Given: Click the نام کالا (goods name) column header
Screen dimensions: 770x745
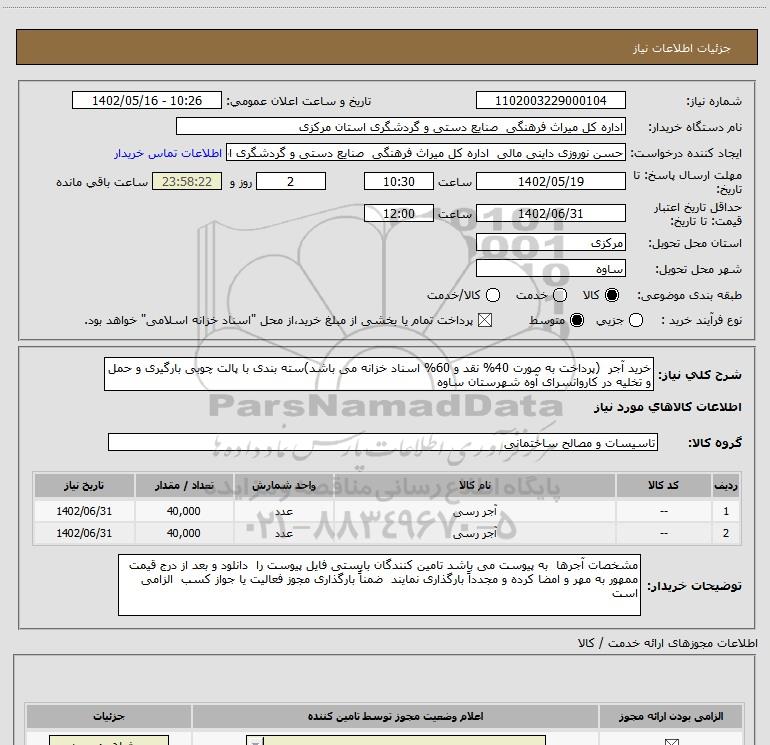Looking at the screenshot, I should (x=474, y=485).
